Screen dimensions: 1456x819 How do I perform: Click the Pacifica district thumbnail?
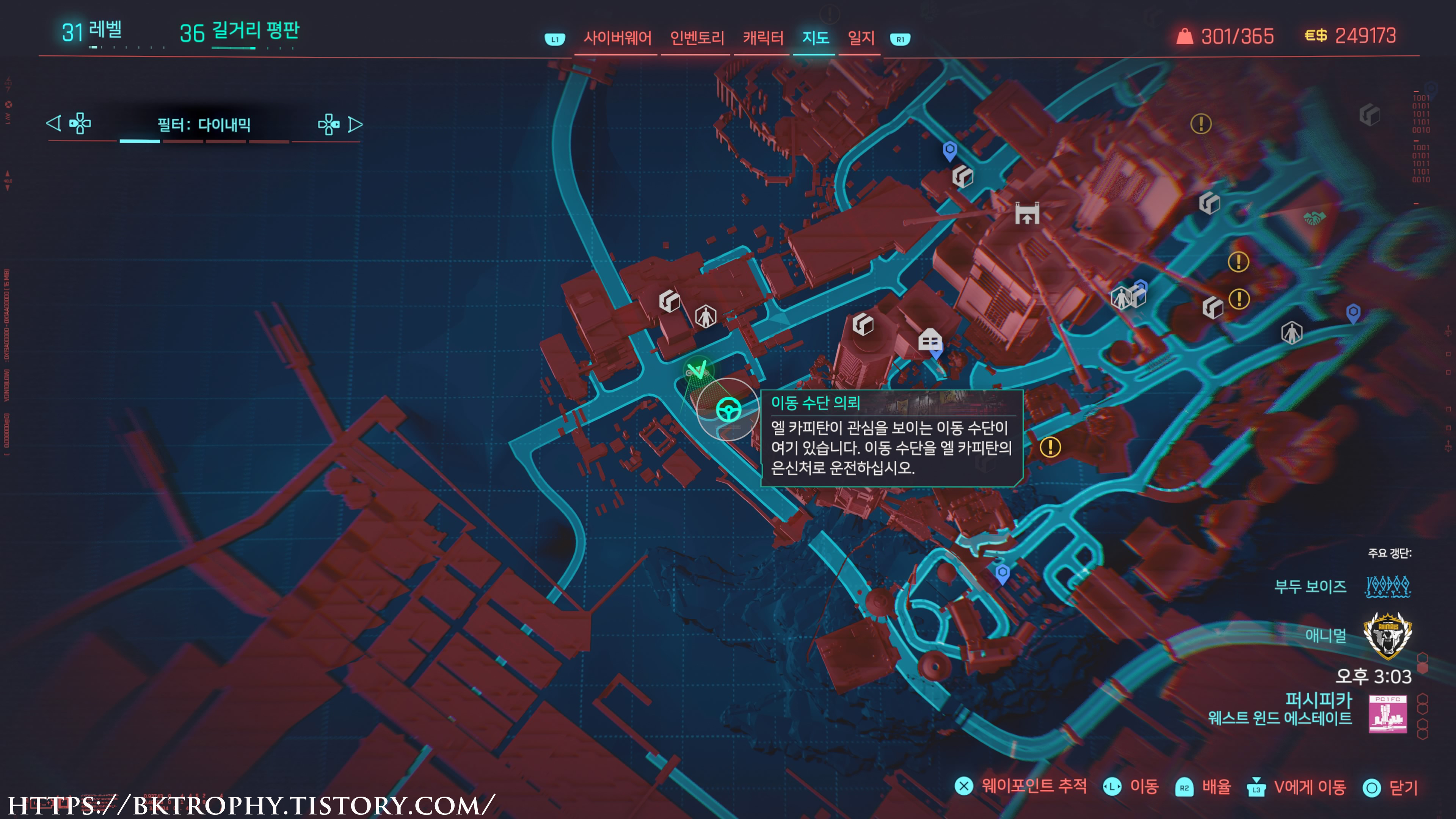(x=1388, y=714)
